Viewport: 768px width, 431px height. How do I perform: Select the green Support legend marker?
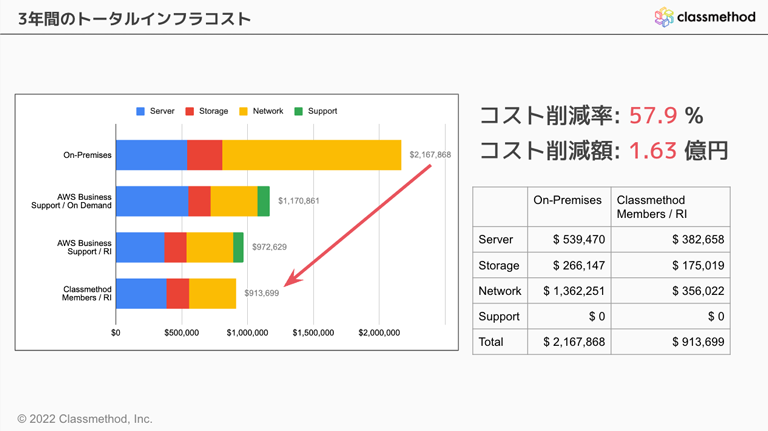[x=299, y=111]
